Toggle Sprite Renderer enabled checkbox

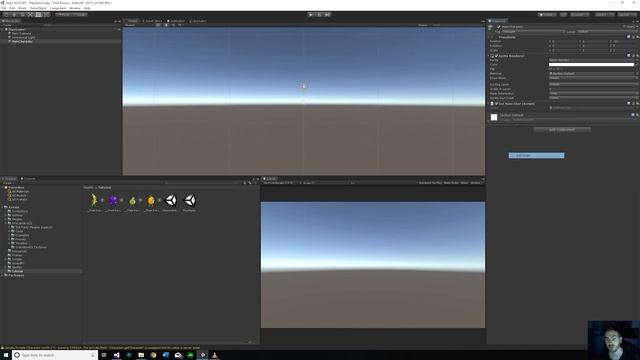496,56
